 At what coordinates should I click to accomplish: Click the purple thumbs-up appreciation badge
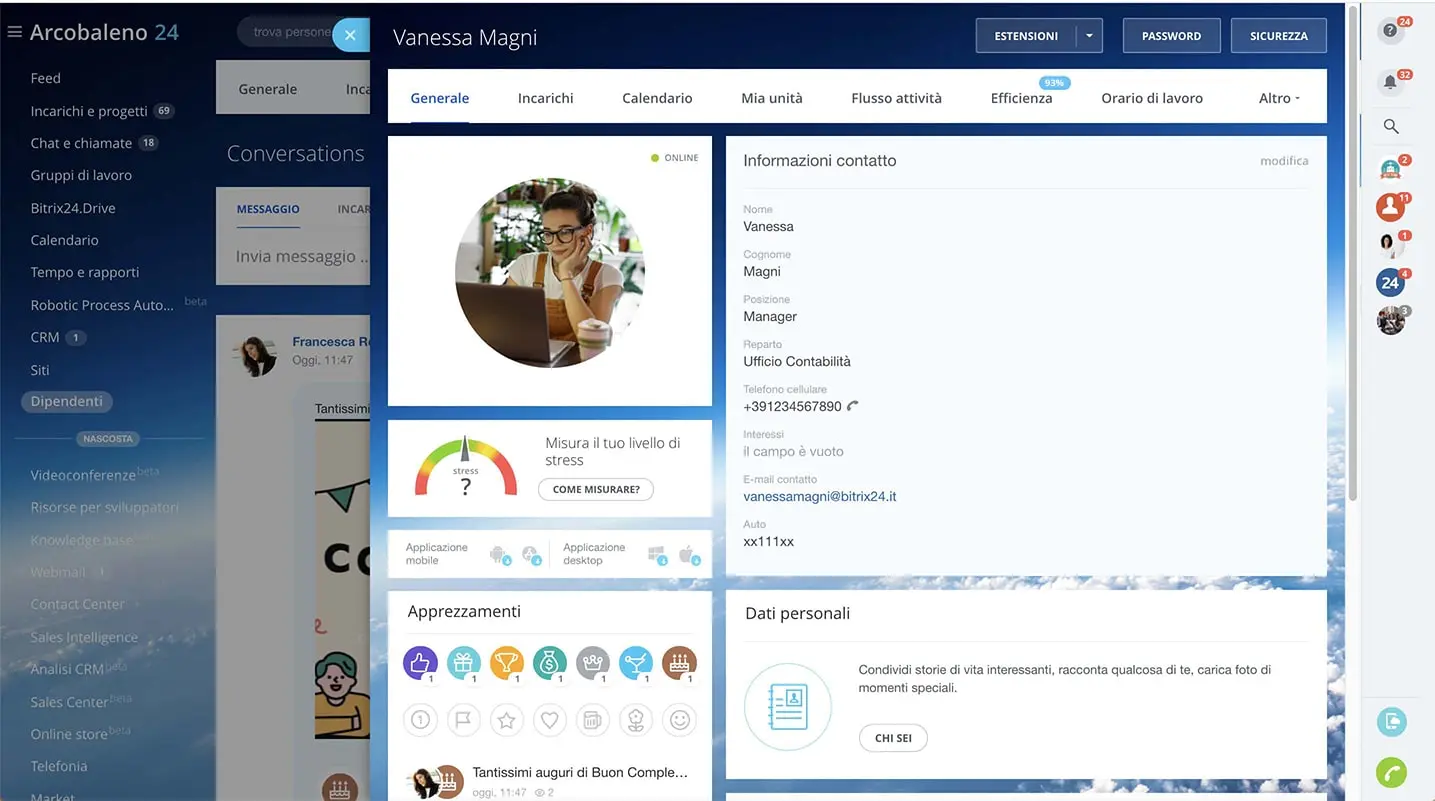coord(420,662)
